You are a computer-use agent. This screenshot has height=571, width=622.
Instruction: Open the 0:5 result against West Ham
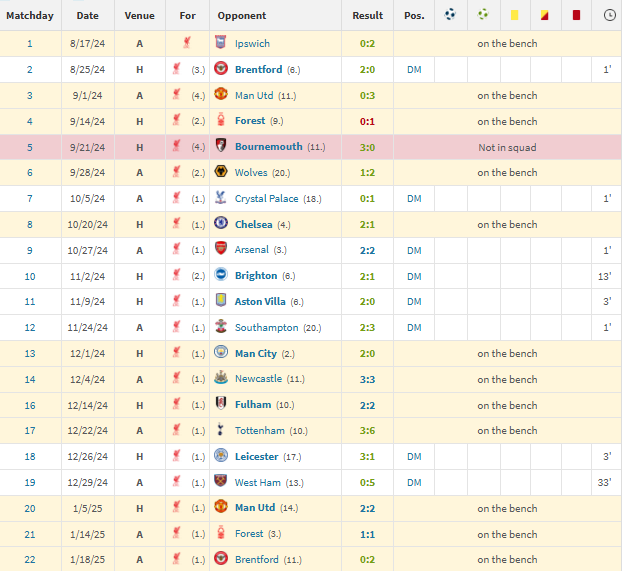pyautogui.click(x=367, y=483)
